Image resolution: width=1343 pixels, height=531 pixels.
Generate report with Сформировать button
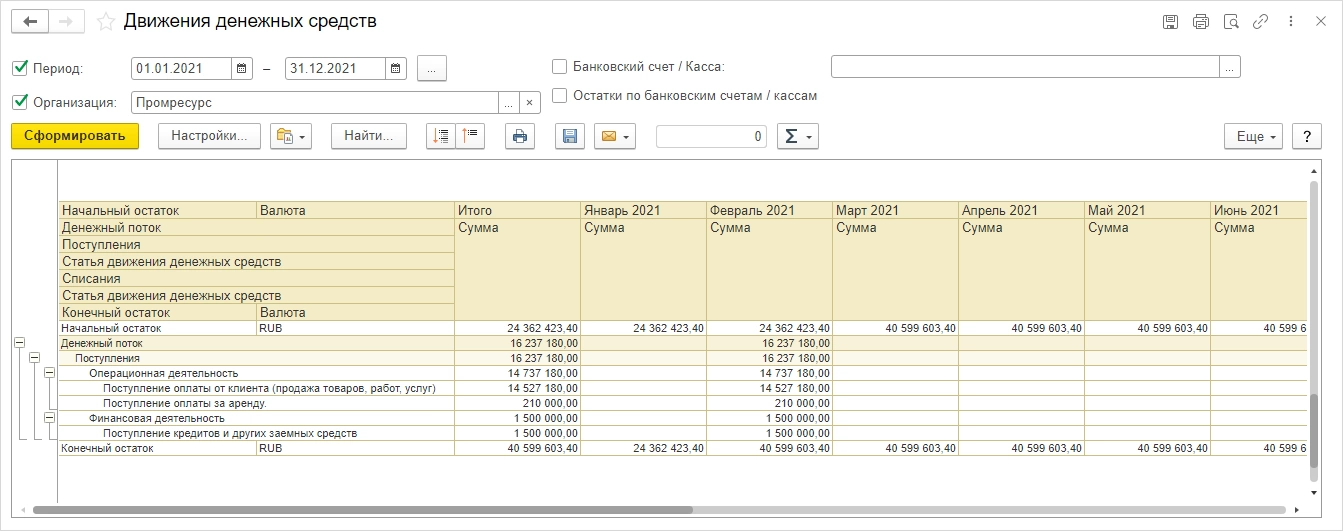(x=75, y=136)
